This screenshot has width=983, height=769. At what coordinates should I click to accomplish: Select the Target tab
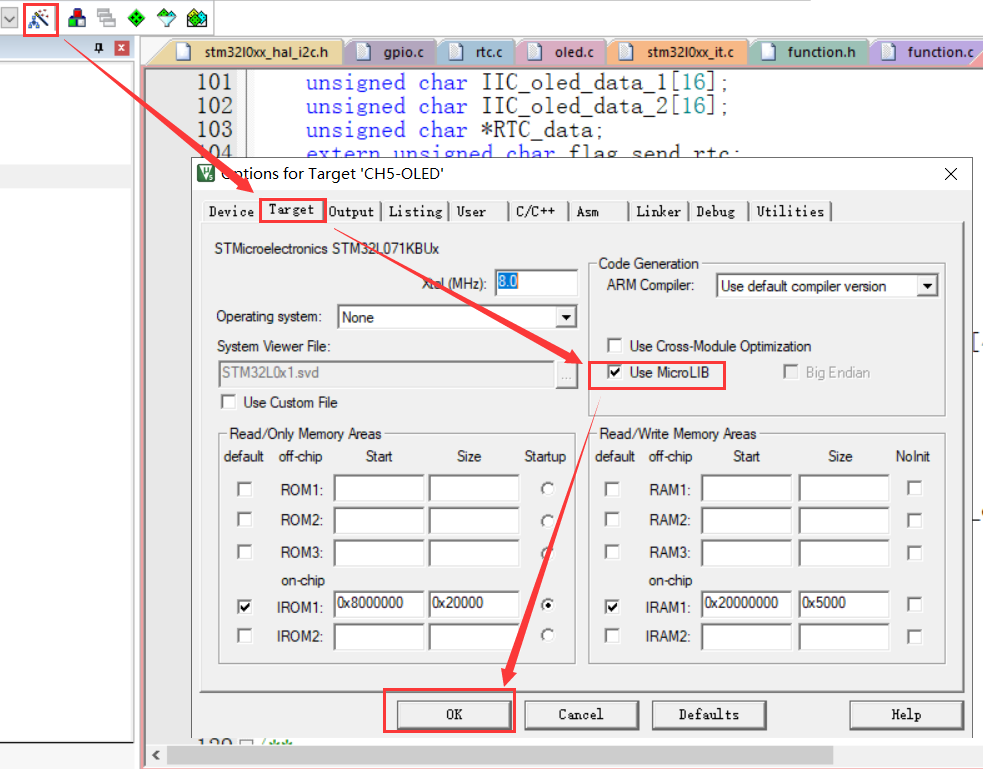point(292,210)
